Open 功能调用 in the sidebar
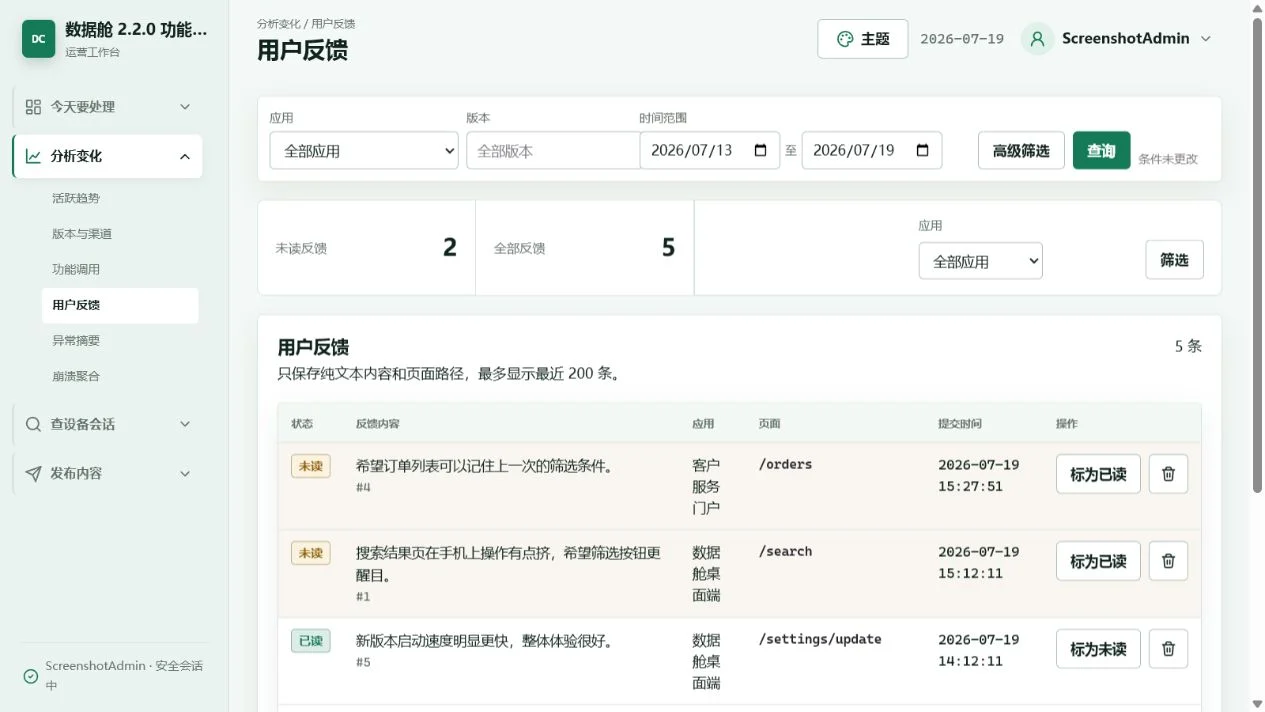This screenshot has height=712, width=1265. [120, 269]
